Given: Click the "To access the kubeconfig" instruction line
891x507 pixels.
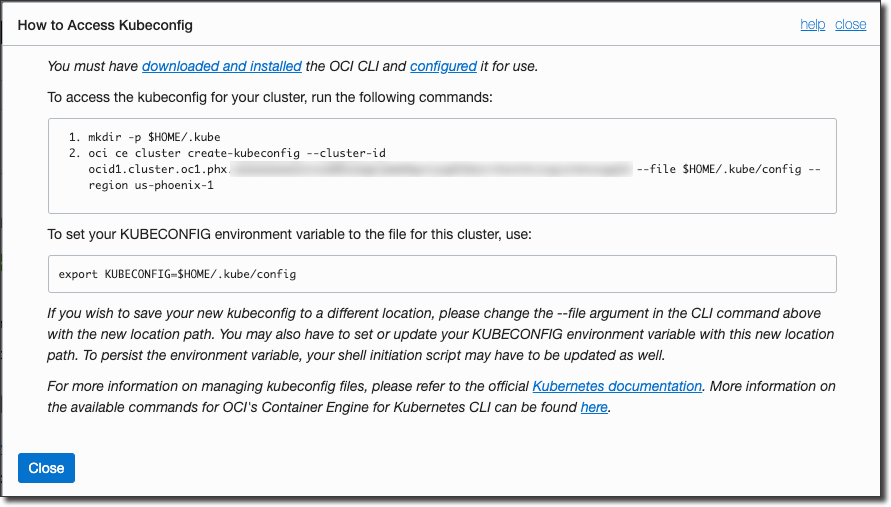Looking at the screenshot, I should tap(270, 97).
